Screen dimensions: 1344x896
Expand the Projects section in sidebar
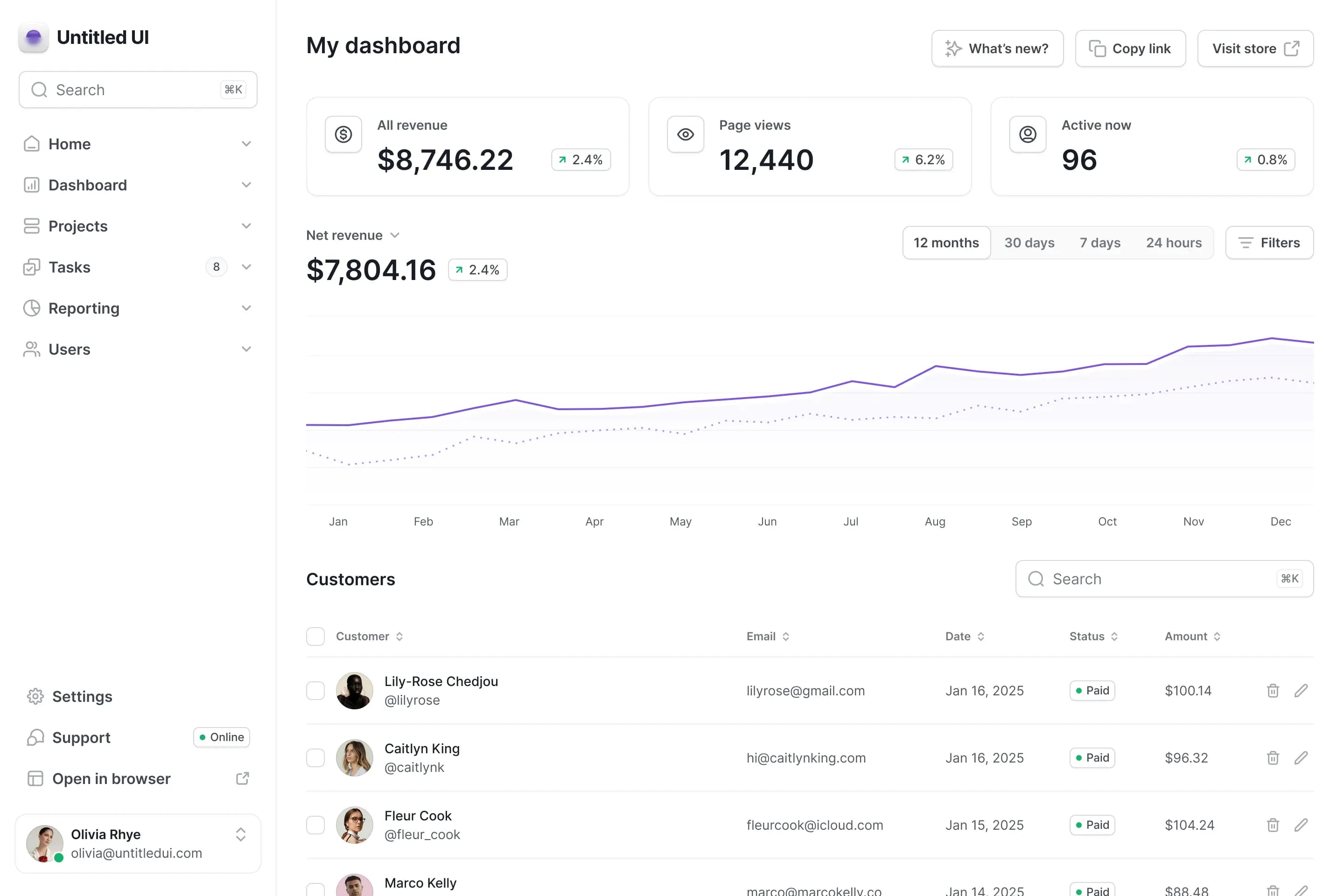click(246, 226)
